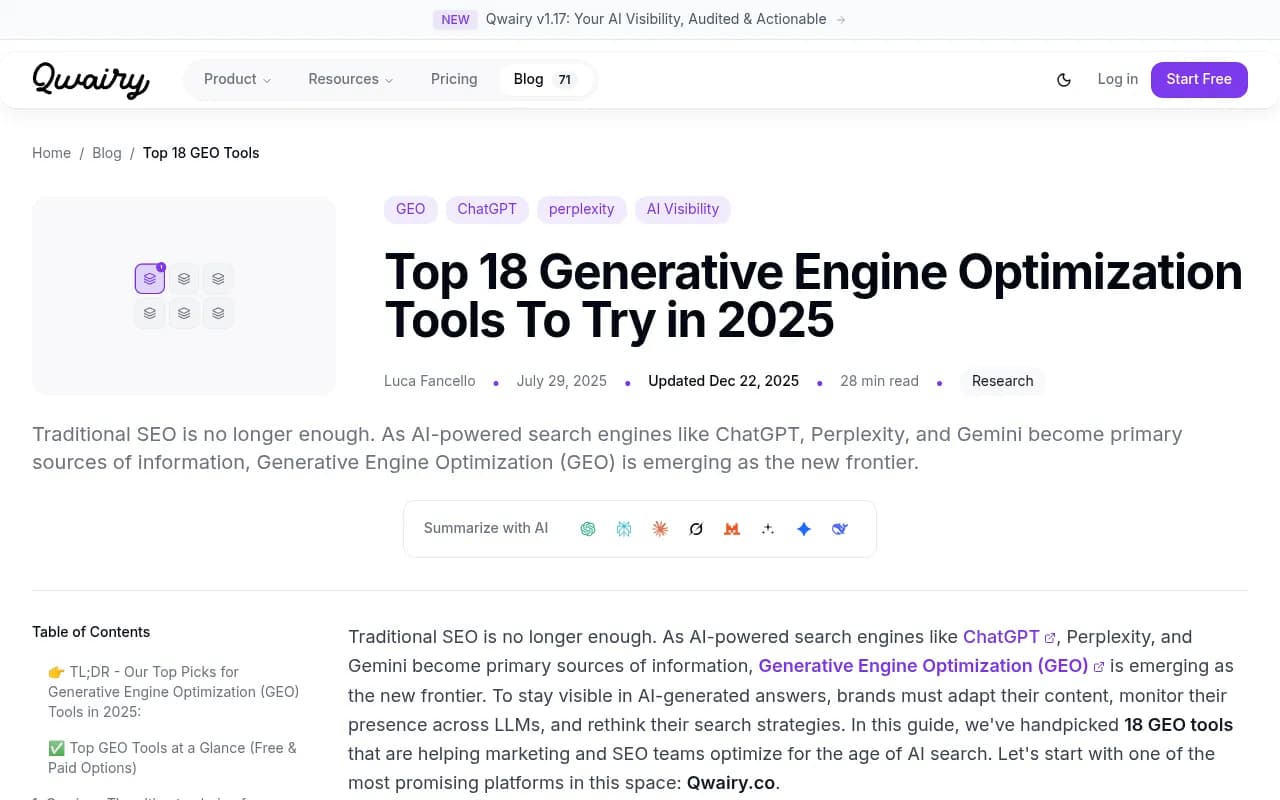Click 28 min read text
This screenshot has width=1280, height=800.
pos(879,381)
